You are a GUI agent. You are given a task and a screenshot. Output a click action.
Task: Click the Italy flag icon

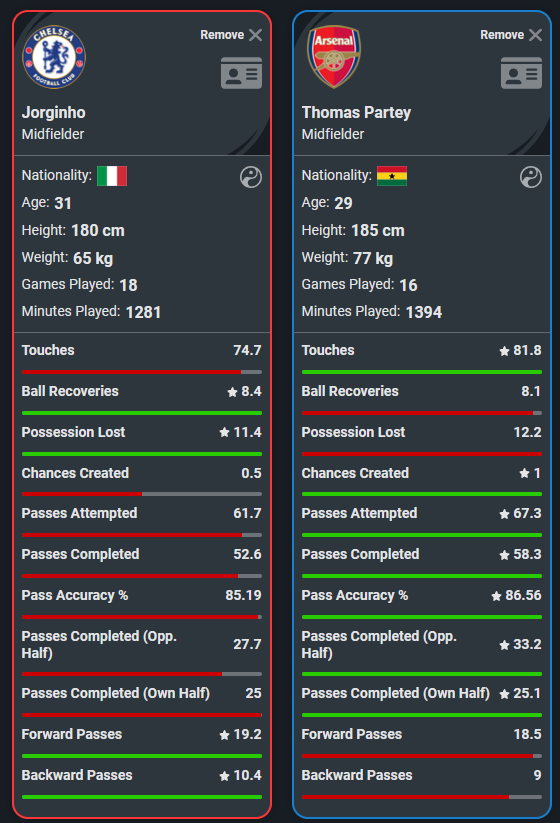coord(112,176)
